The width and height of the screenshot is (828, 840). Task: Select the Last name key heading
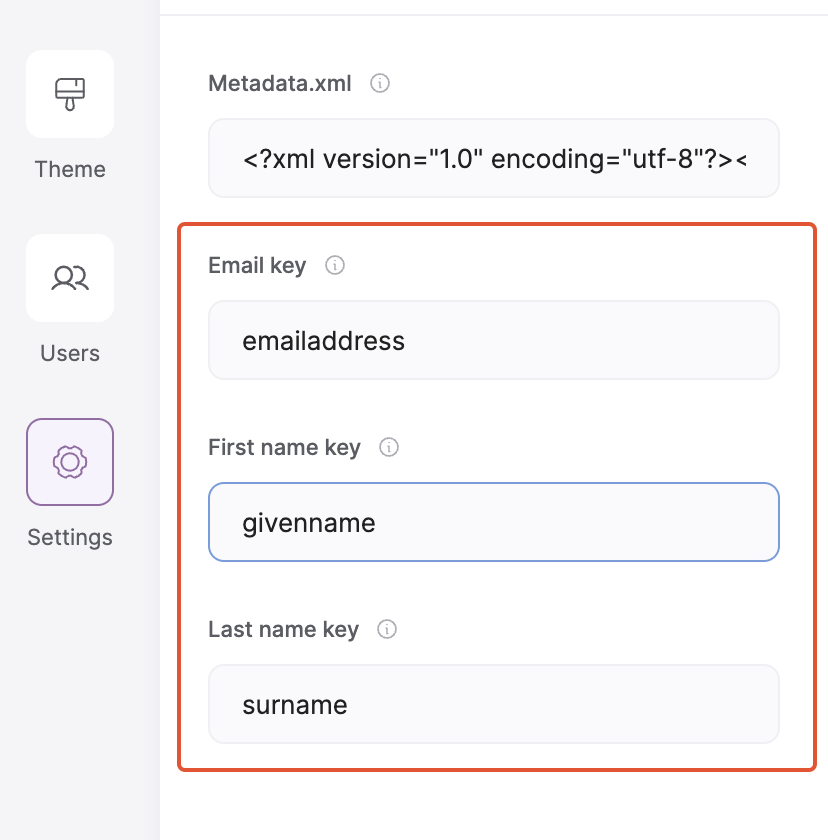point(283,629)
